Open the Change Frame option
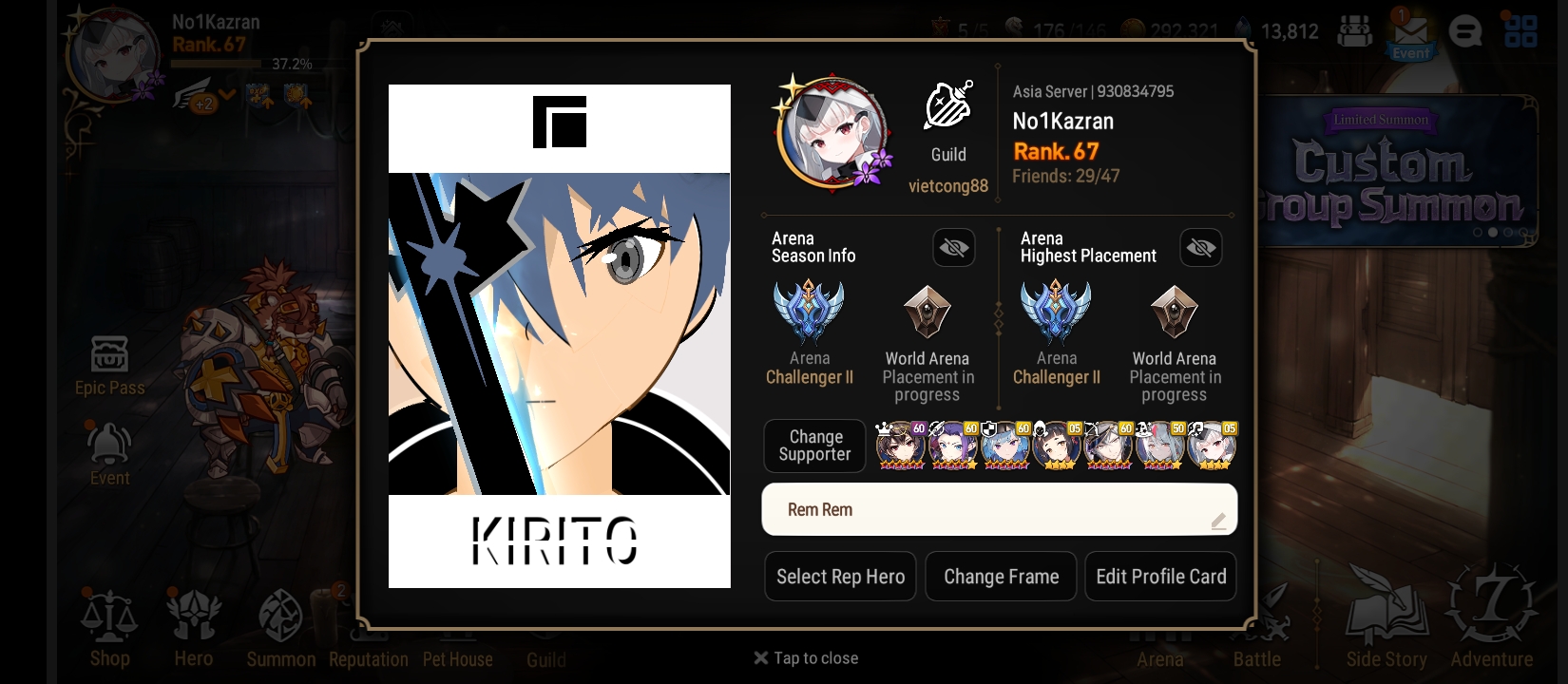1568x684 pixels. pyautogui.click(x=1001, y=577)
